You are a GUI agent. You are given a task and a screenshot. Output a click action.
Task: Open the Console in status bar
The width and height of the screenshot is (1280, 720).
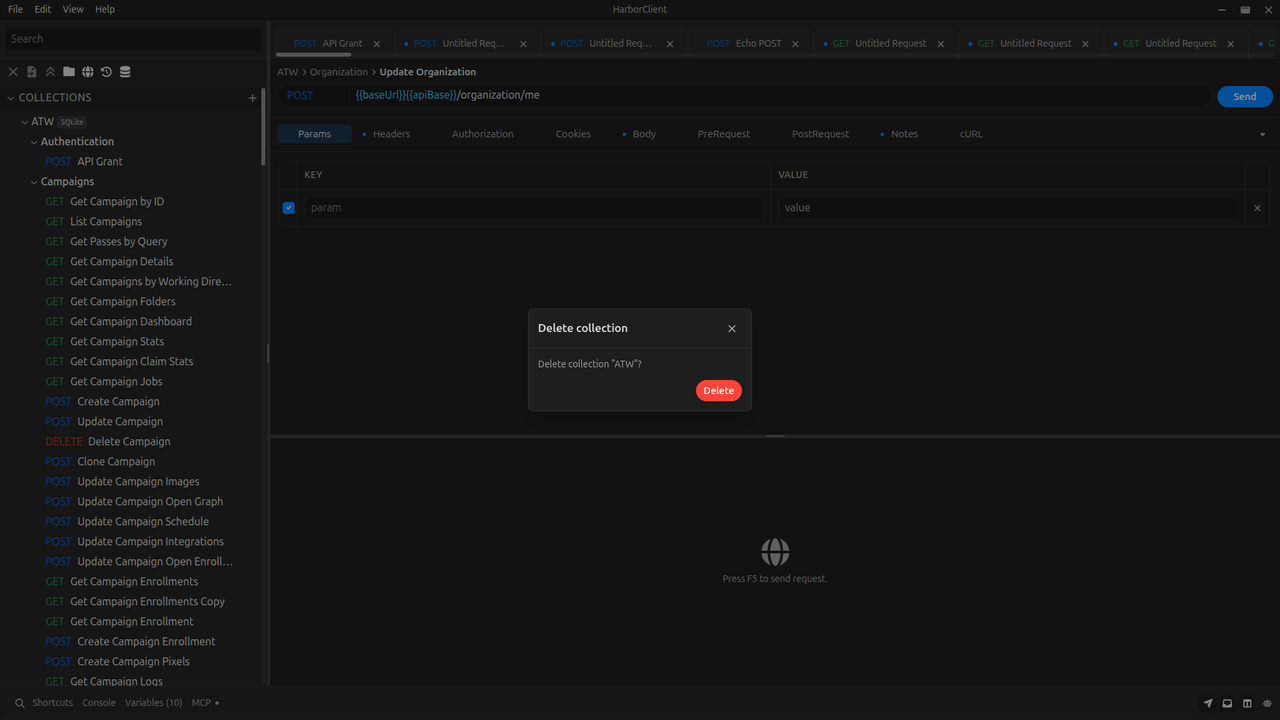tap(99, 703)
